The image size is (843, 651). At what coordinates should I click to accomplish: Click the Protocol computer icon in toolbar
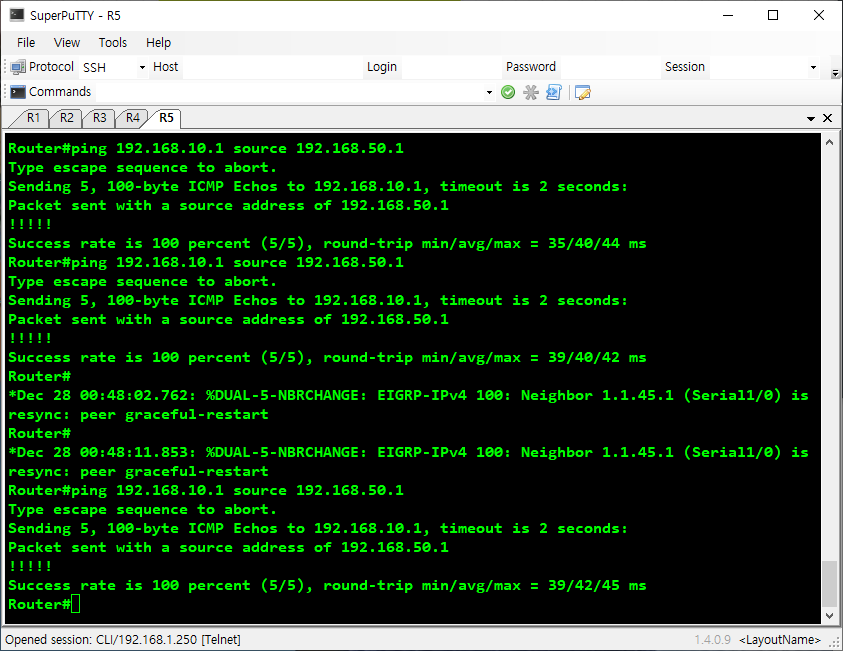pyautogui.click(x=18, y=67)
